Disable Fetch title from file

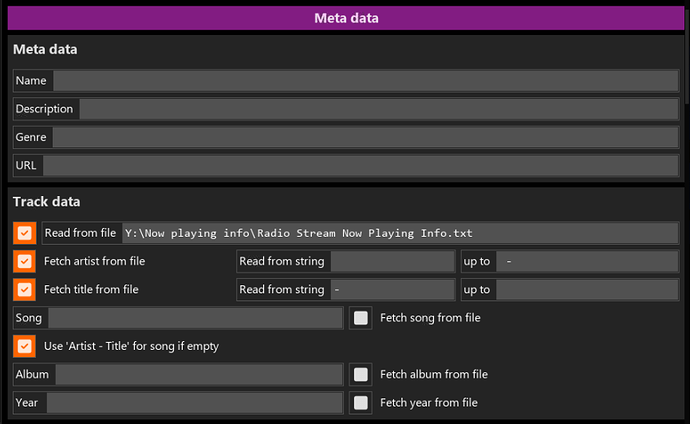tap(24, 289)
